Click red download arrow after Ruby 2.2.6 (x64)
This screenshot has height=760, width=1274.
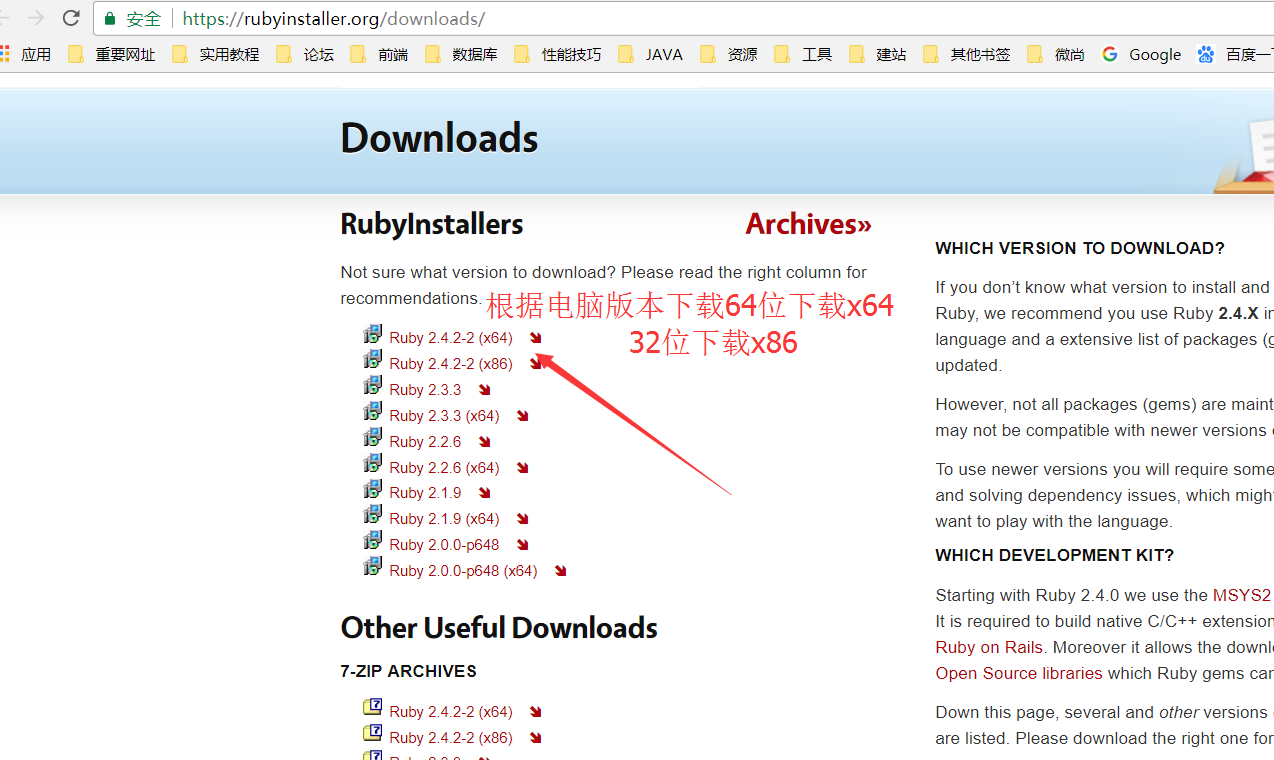tap(523, 468)
